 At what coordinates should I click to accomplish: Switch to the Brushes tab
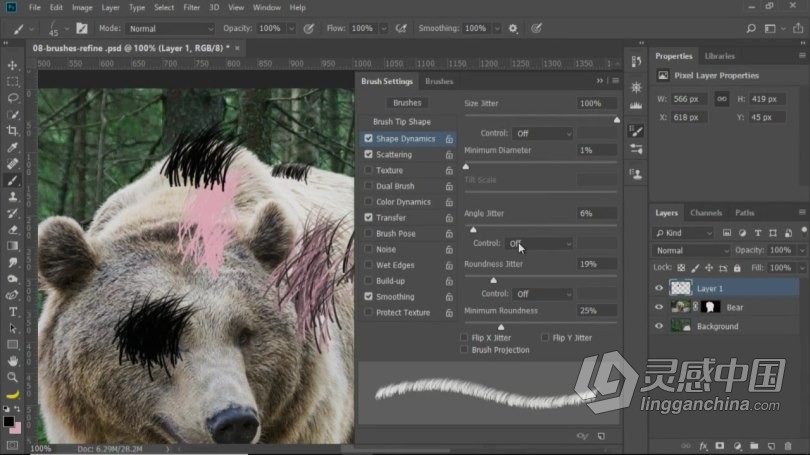(439, 82)
